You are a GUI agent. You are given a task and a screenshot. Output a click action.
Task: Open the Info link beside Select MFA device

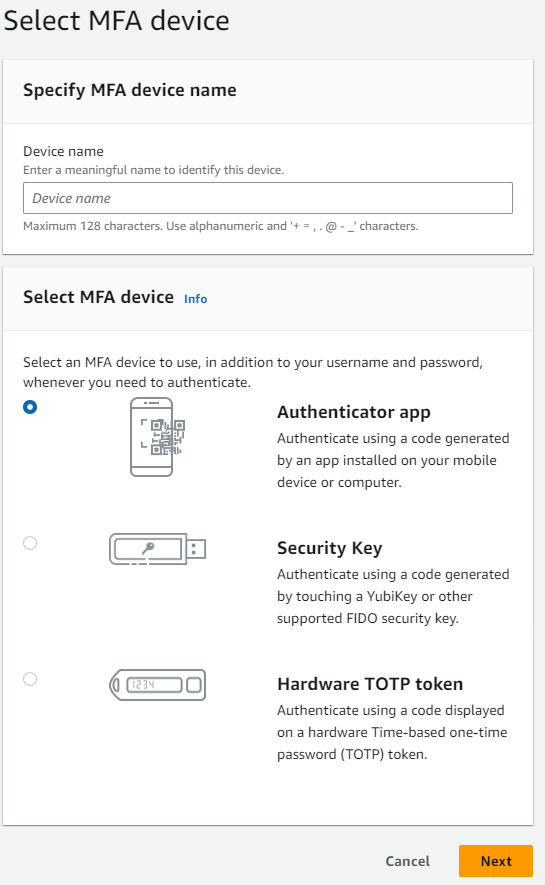(x=196, y=299)
